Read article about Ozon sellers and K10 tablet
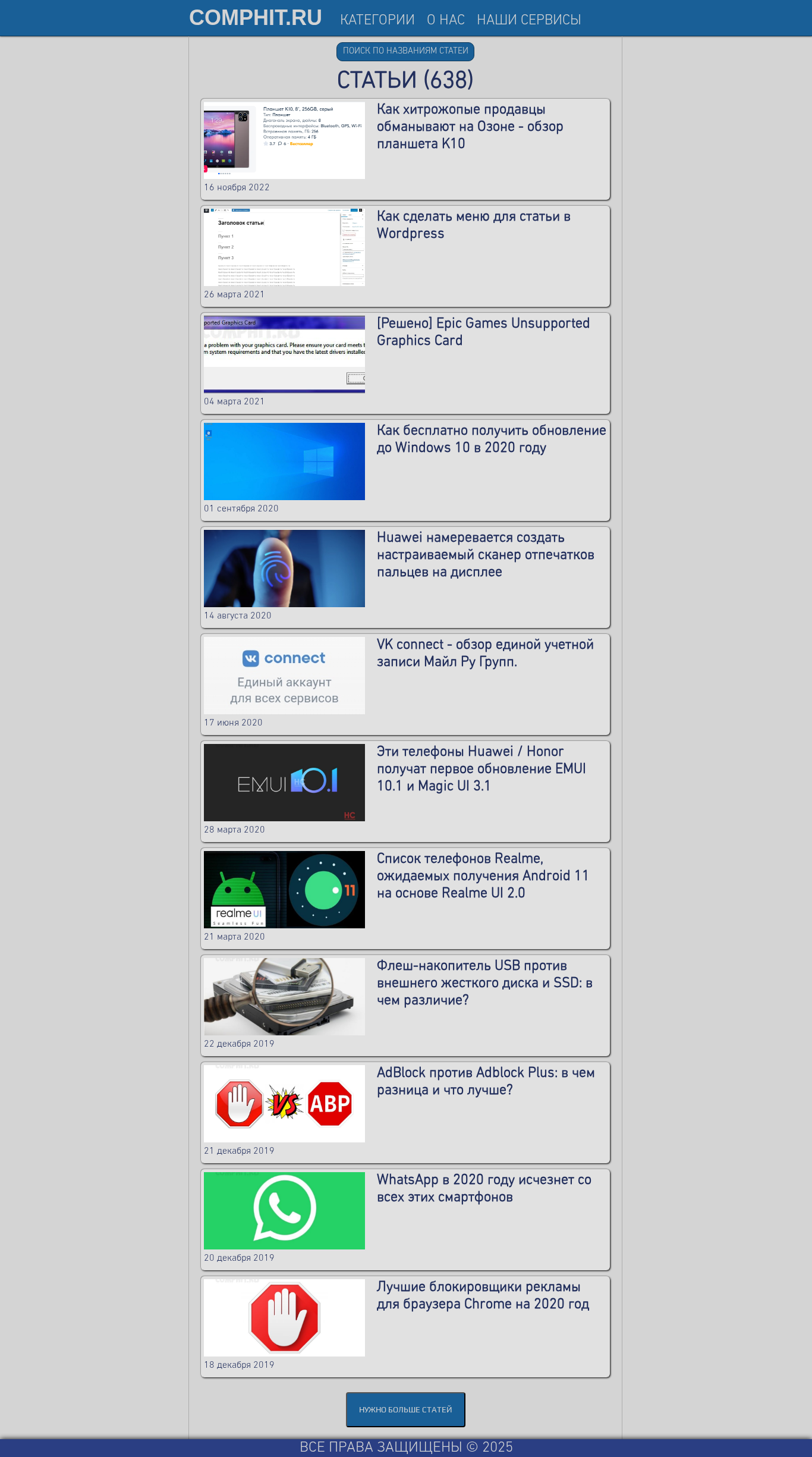The height and width of the screenshot is (1457, 812). 470,127
